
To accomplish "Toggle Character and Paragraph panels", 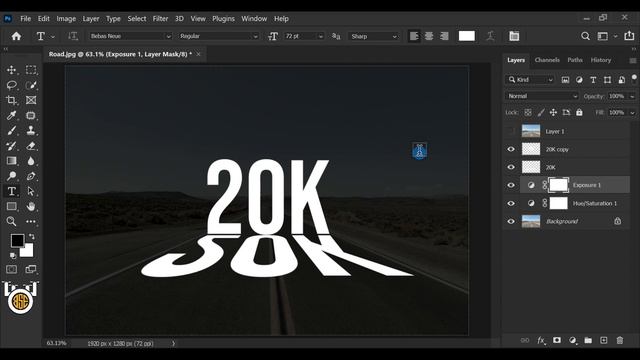I will [x=514, y=36].
